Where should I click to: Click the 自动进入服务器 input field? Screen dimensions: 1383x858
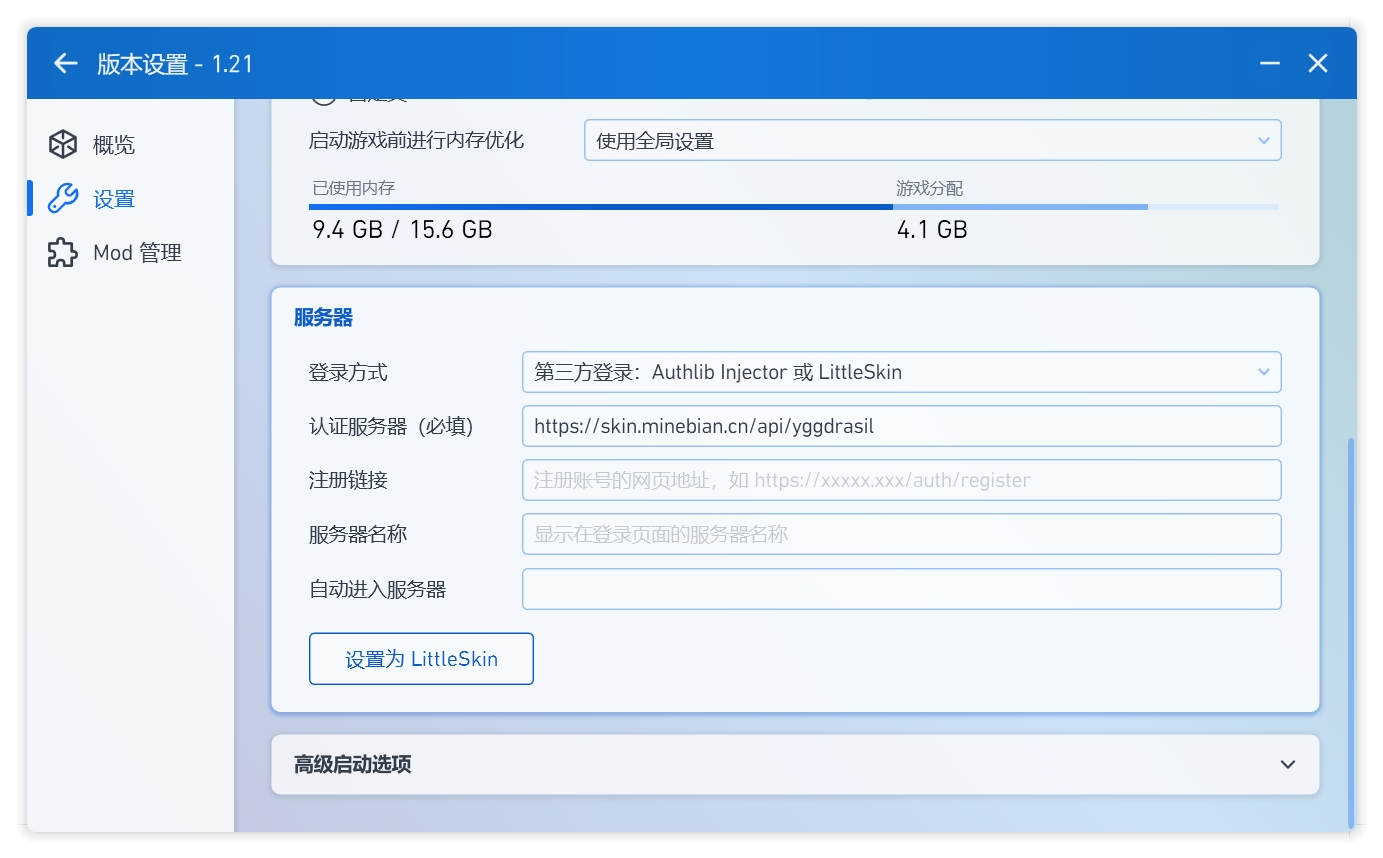pos(900,588)
